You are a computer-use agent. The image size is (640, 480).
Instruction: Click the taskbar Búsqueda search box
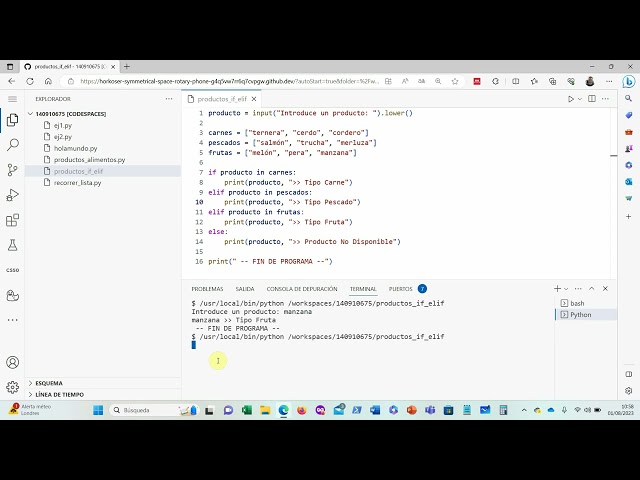pos(153,410)
